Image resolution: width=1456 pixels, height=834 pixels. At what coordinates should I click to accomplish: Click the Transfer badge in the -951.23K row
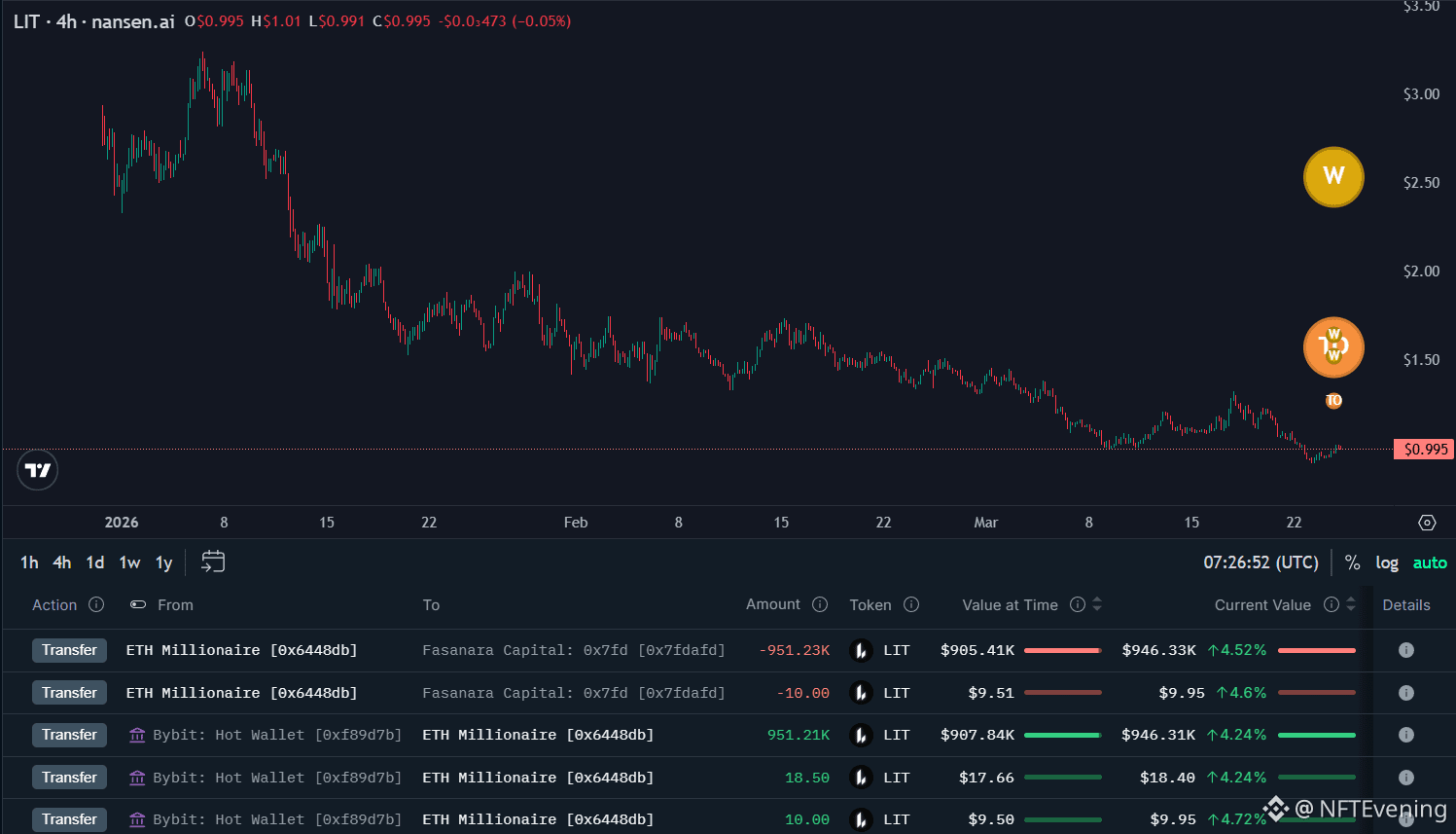pyautogui.click(x=69, y=650)
